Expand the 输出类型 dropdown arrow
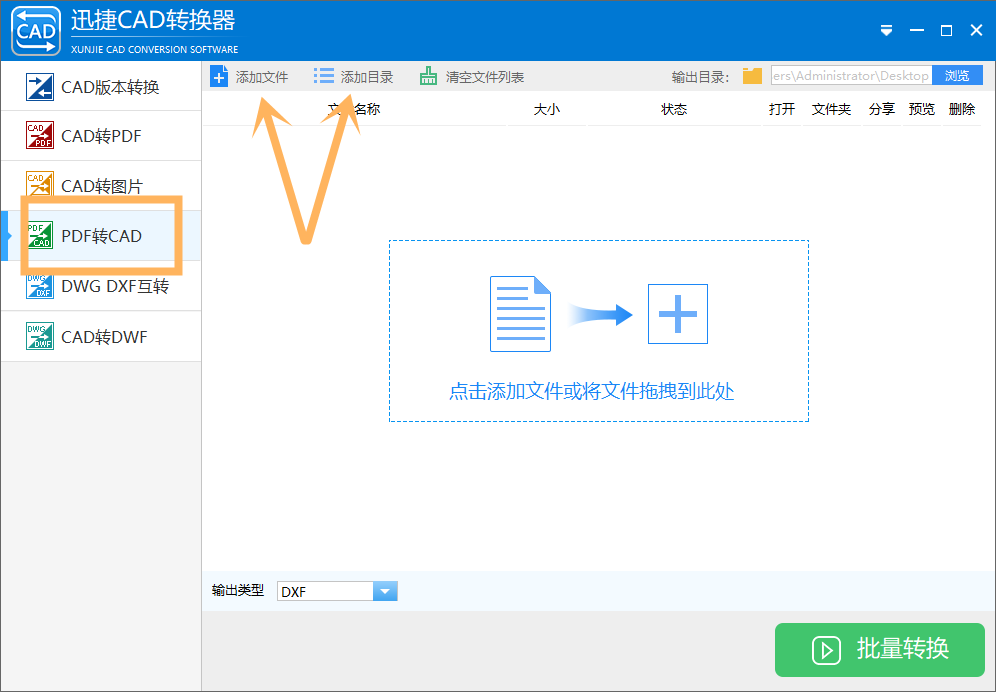Image resolution: width=996 pixels, height=692 pixels. (385, 592)
